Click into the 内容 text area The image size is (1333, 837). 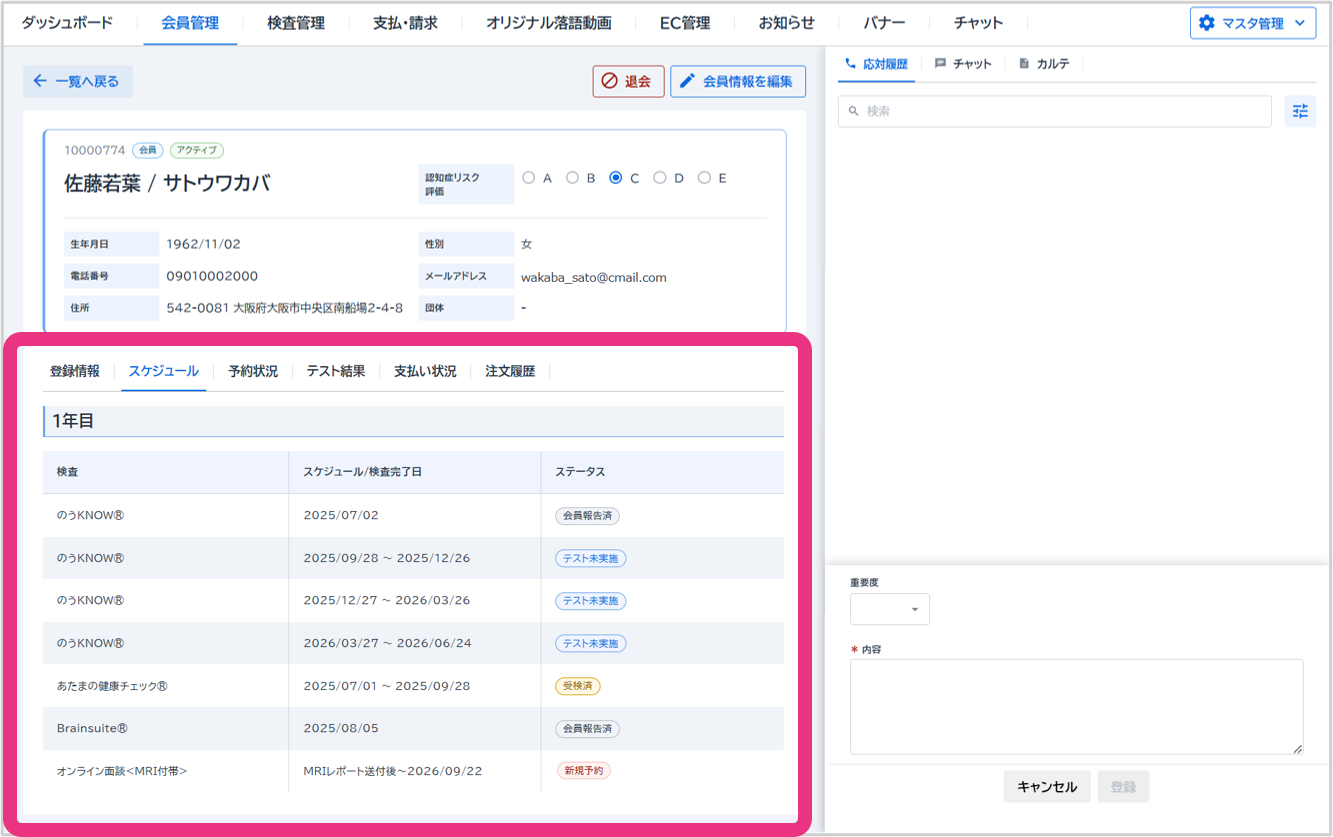[x=1076, y=706]
